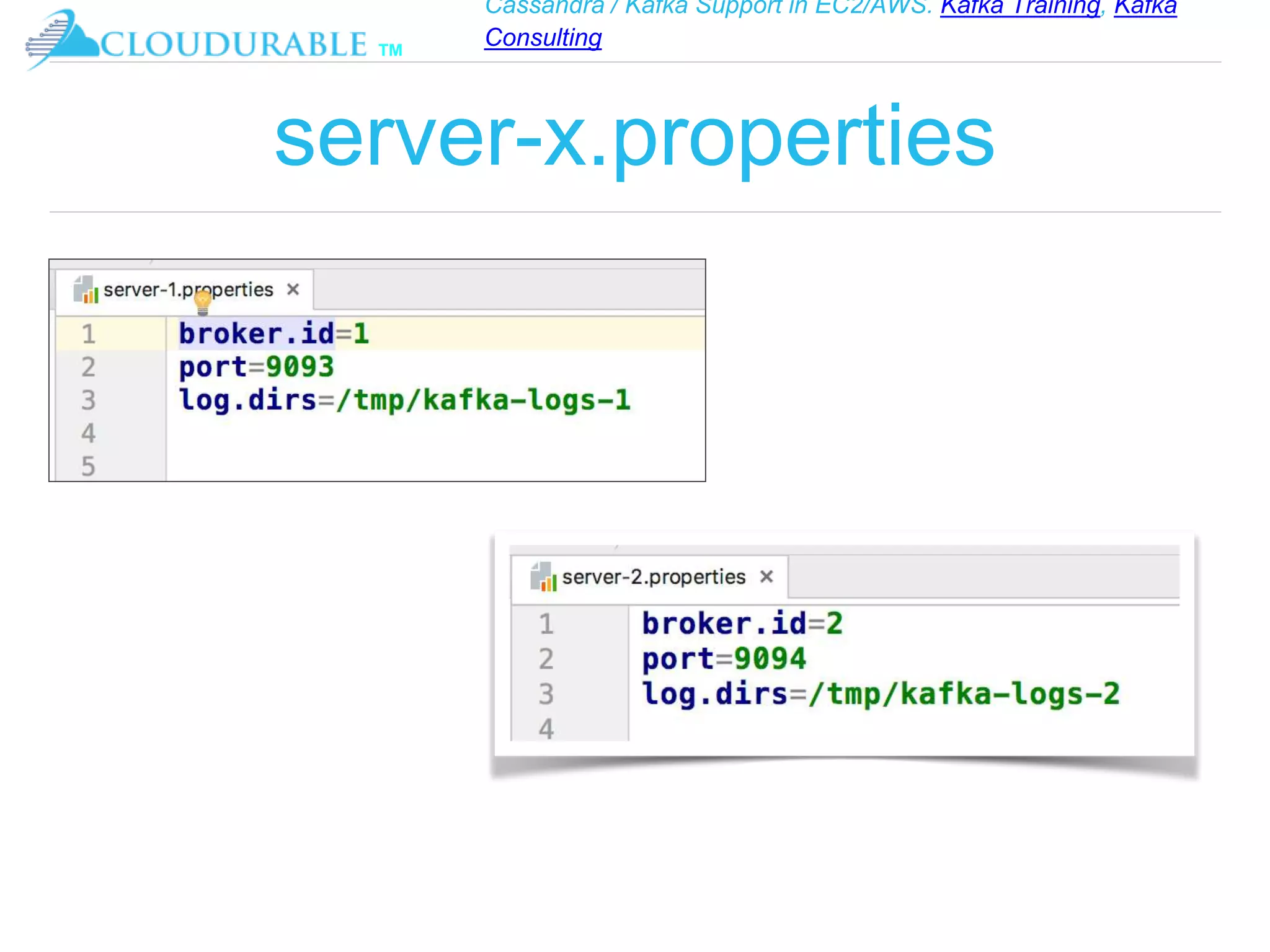Click log.dirs kafka-logs-2 line

[x=881, y=694]
